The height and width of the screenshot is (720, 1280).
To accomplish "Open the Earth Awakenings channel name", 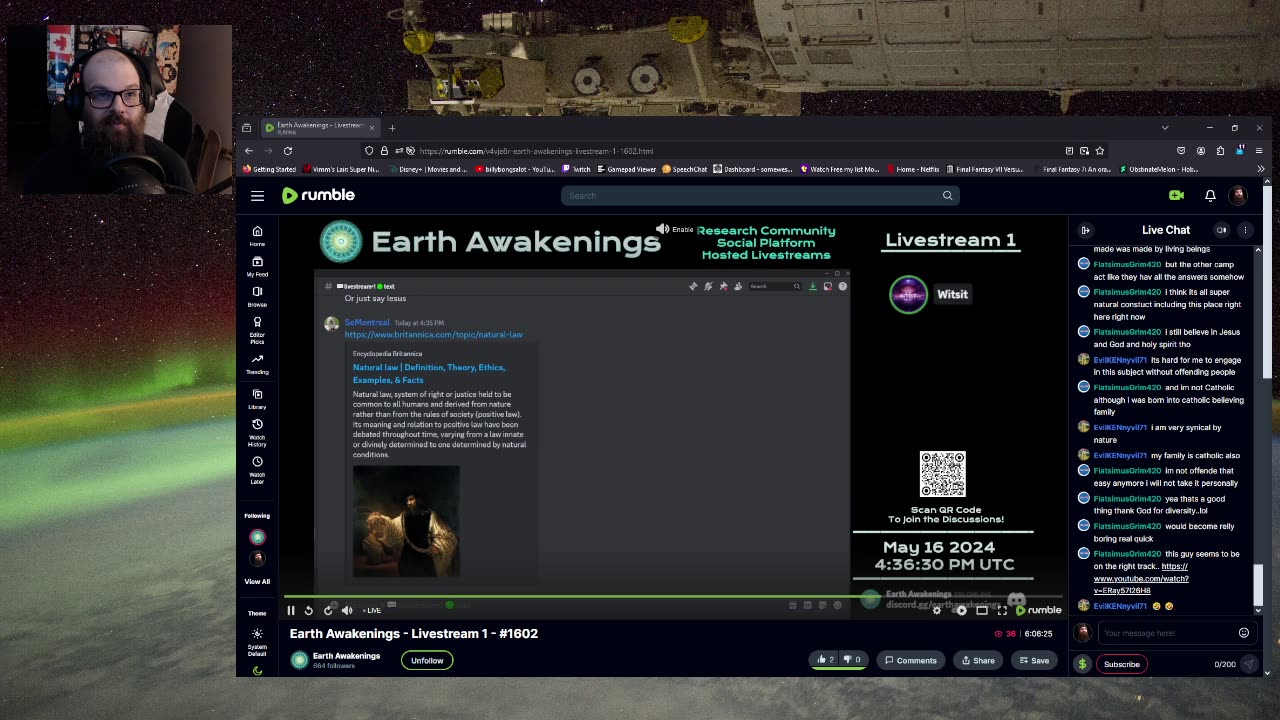I will (x=346, y=656).
